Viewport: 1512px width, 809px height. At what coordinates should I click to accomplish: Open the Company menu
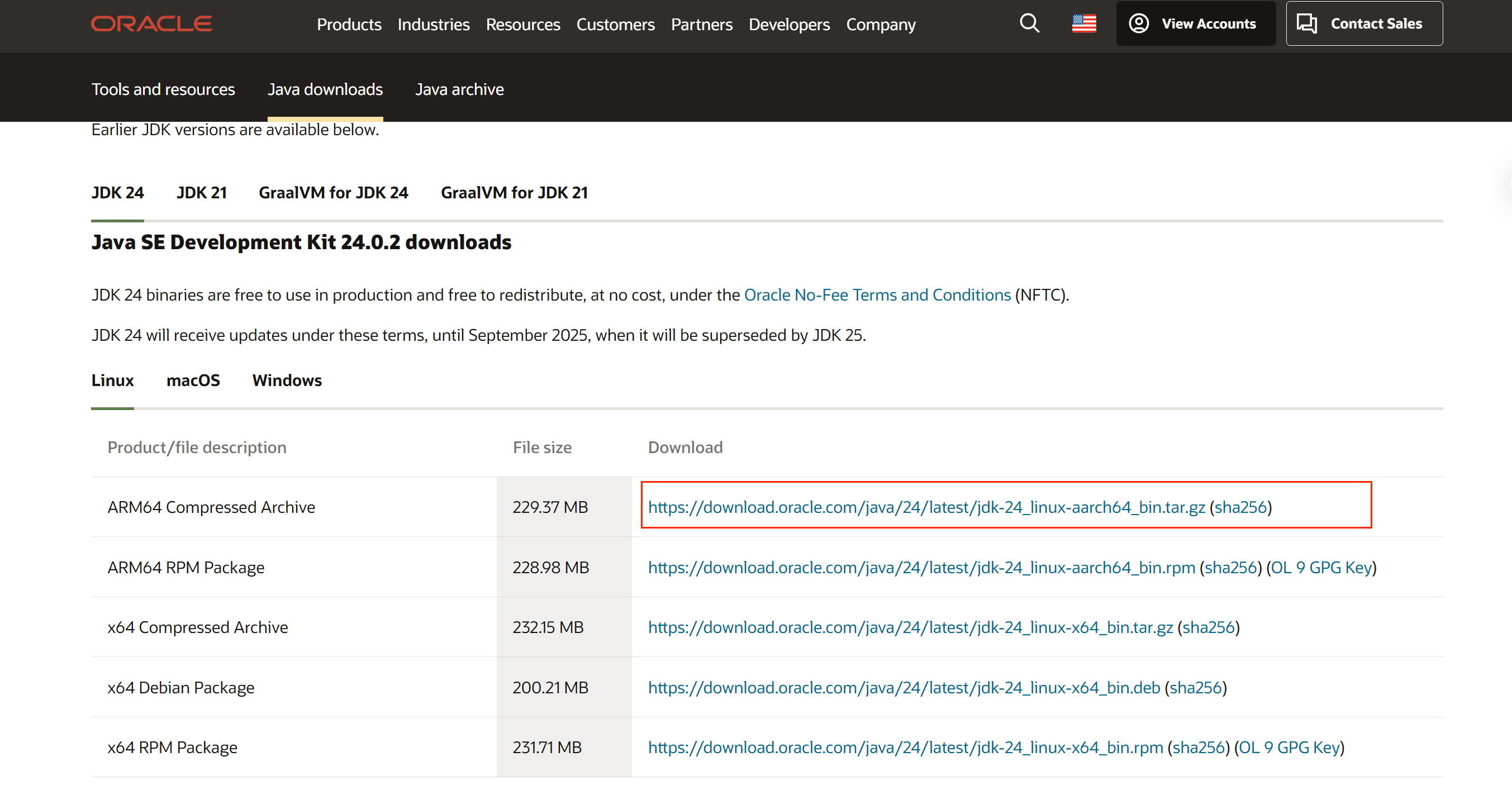click(x=881, y=24)
